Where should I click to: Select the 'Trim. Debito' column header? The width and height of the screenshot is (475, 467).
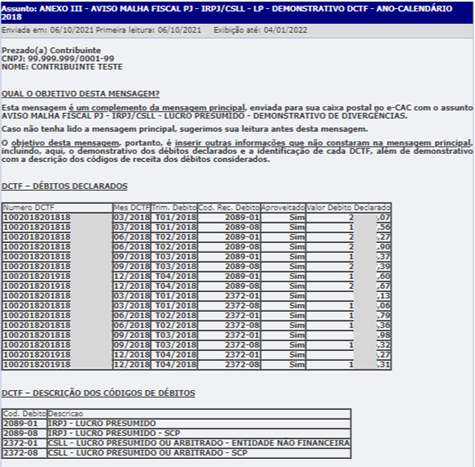click(174, 208)
